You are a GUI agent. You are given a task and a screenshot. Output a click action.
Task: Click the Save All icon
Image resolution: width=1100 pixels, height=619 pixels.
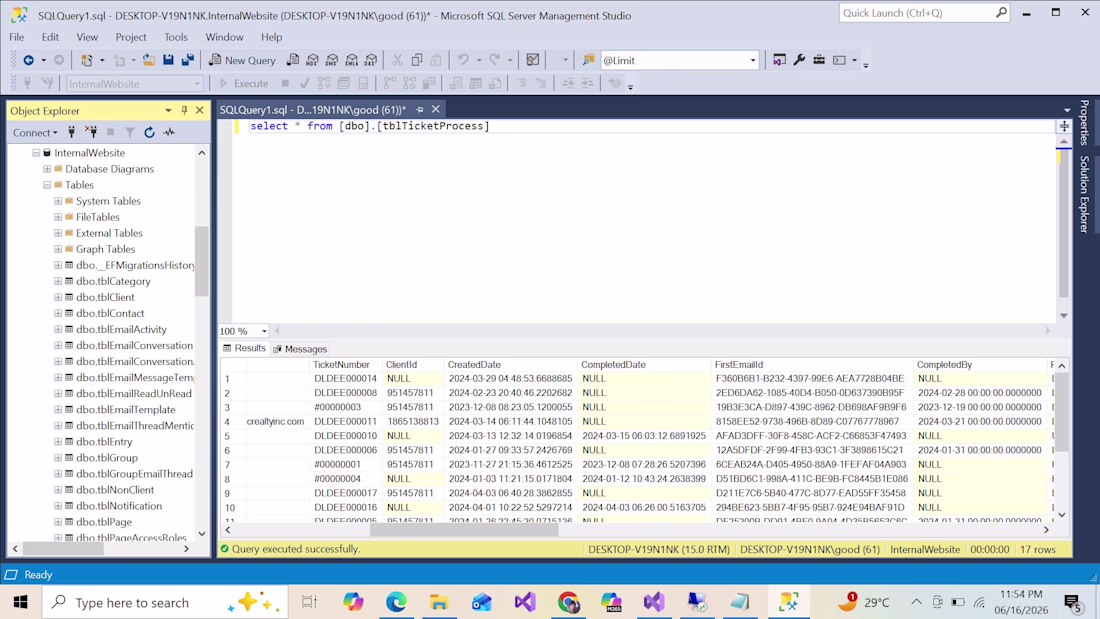[x=188, y=60]
